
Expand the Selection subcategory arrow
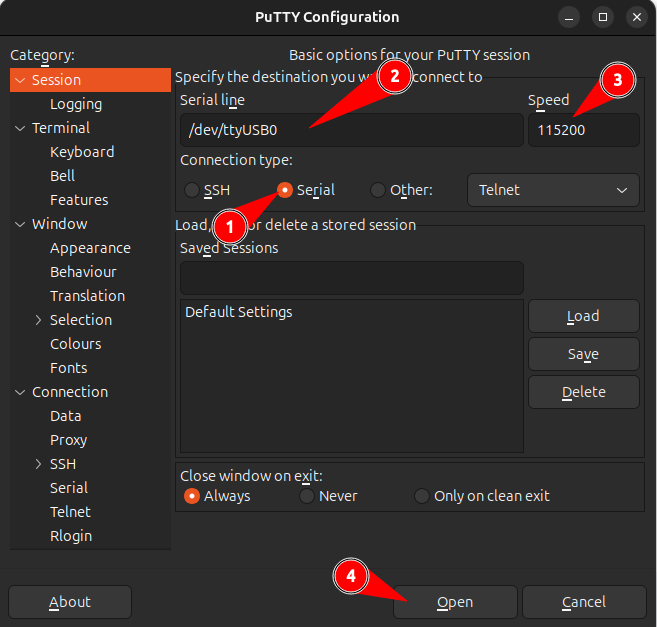(38, 320)
